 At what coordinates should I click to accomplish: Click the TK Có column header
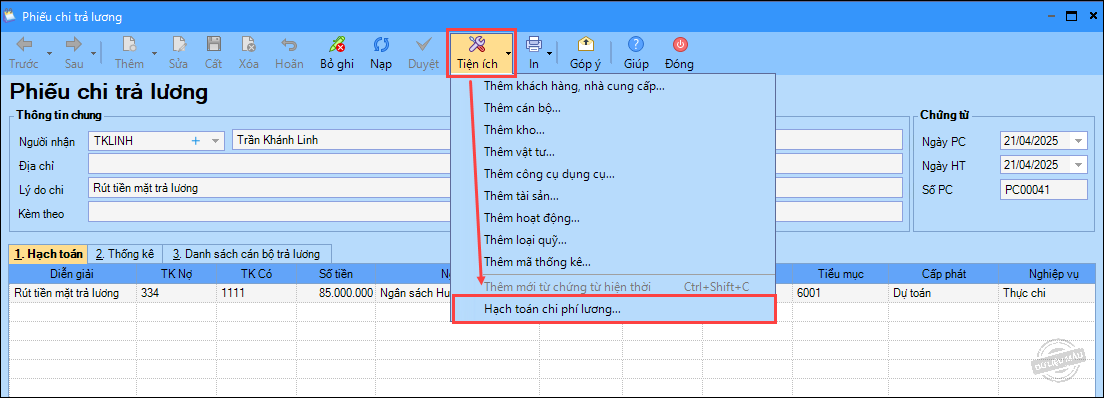pos(256,273)
